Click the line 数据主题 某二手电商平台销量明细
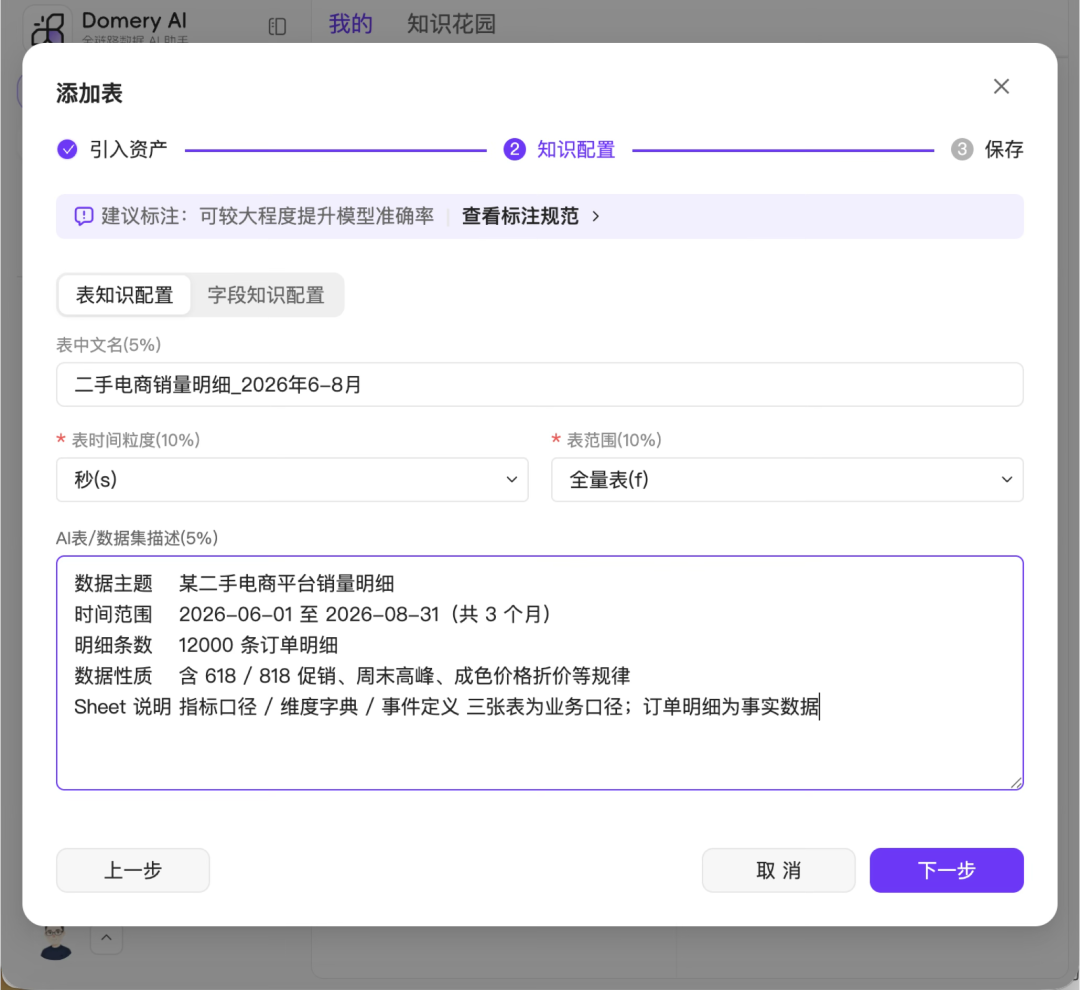This screenshot has width=1080, height=990. pos(234,584)
